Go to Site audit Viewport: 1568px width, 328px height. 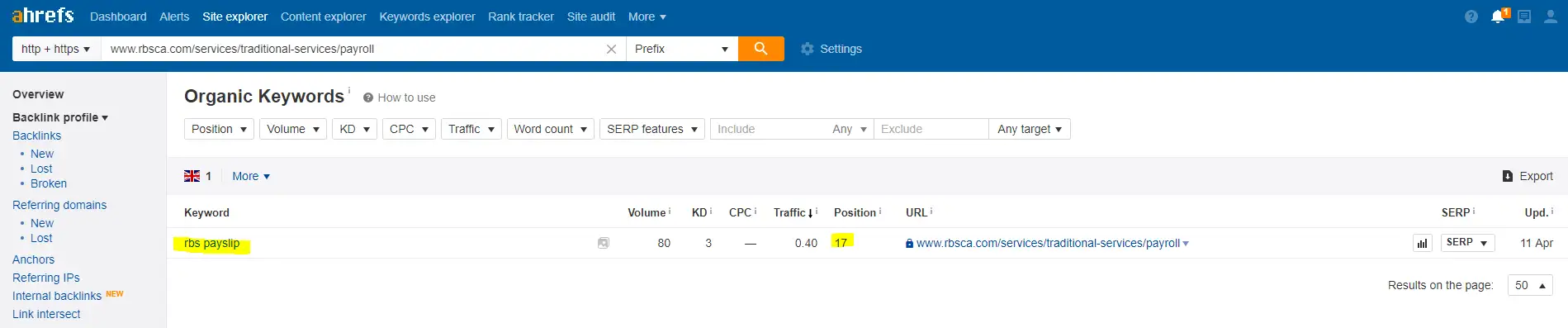(x=591, y=17)
